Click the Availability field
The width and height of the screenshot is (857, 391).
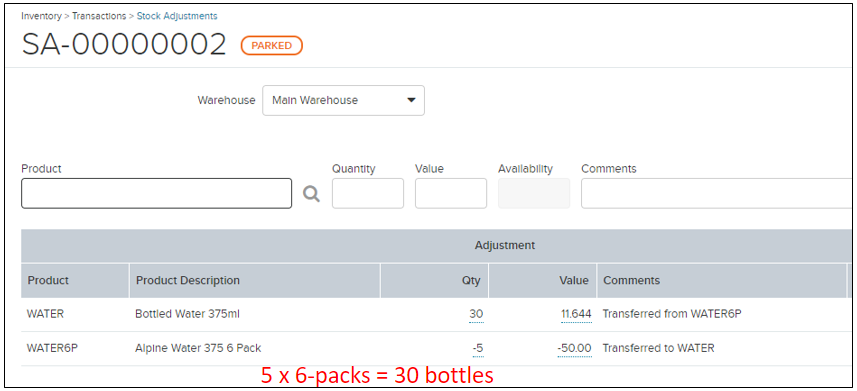point(534,193)
